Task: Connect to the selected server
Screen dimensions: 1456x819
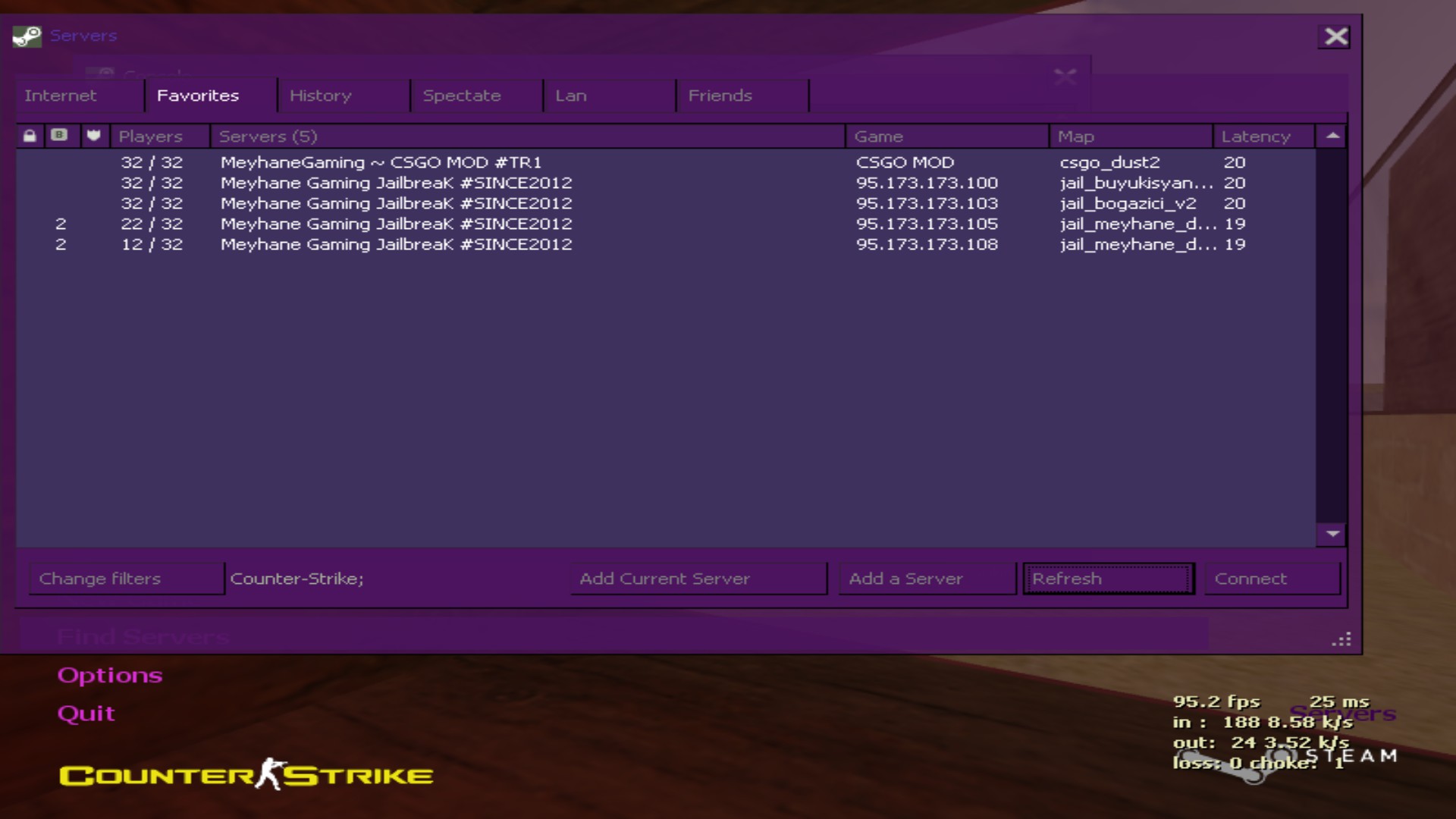Action: pyautogui.click(x=1272, y=579)
